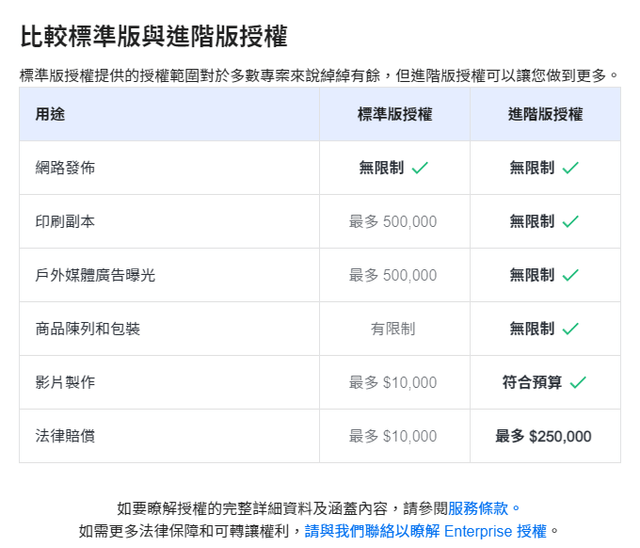
Task: Click the 商品陳列和包裝 row label
Action: point(87,328)
